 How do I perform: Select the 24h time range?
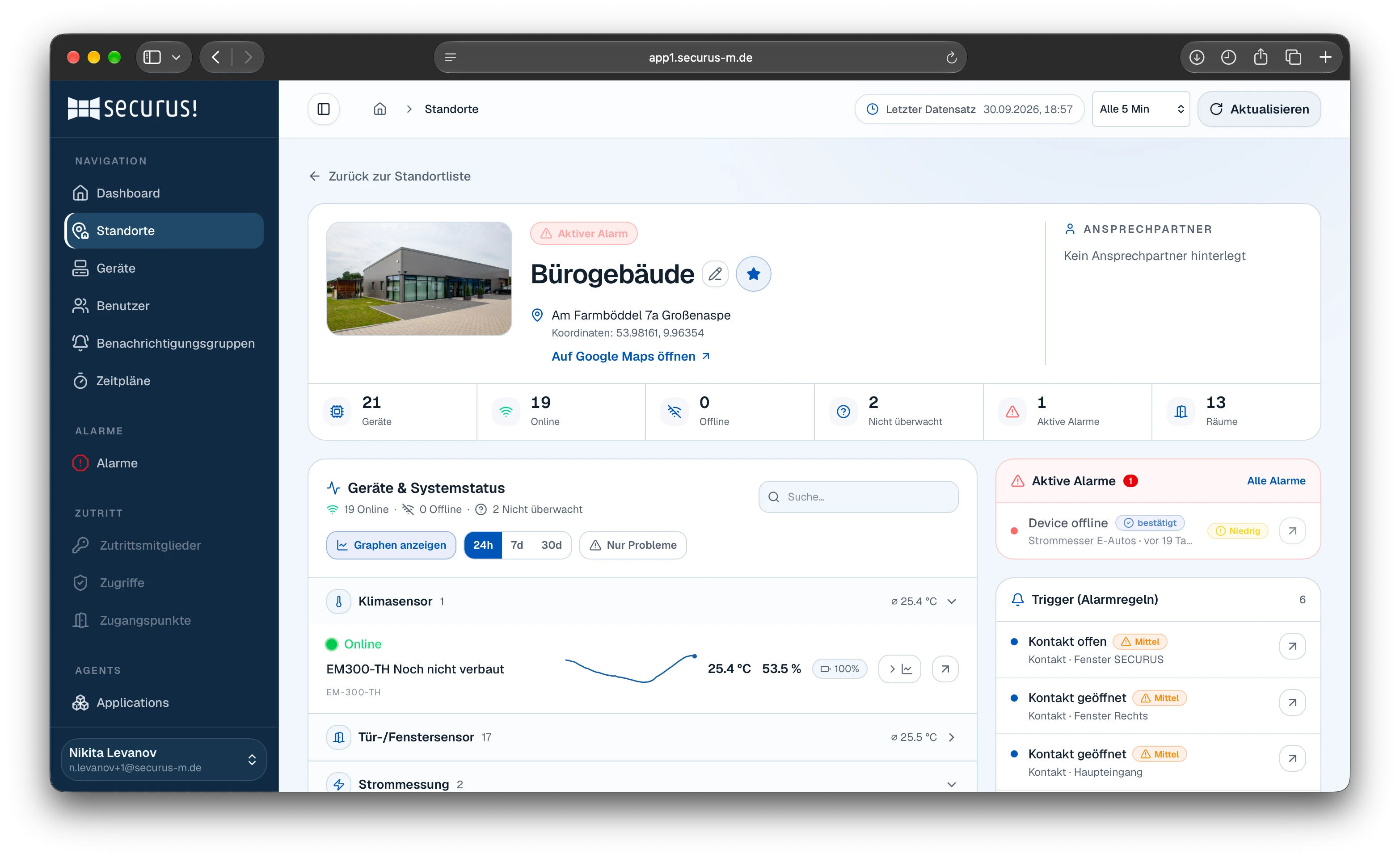click(483, 545)
